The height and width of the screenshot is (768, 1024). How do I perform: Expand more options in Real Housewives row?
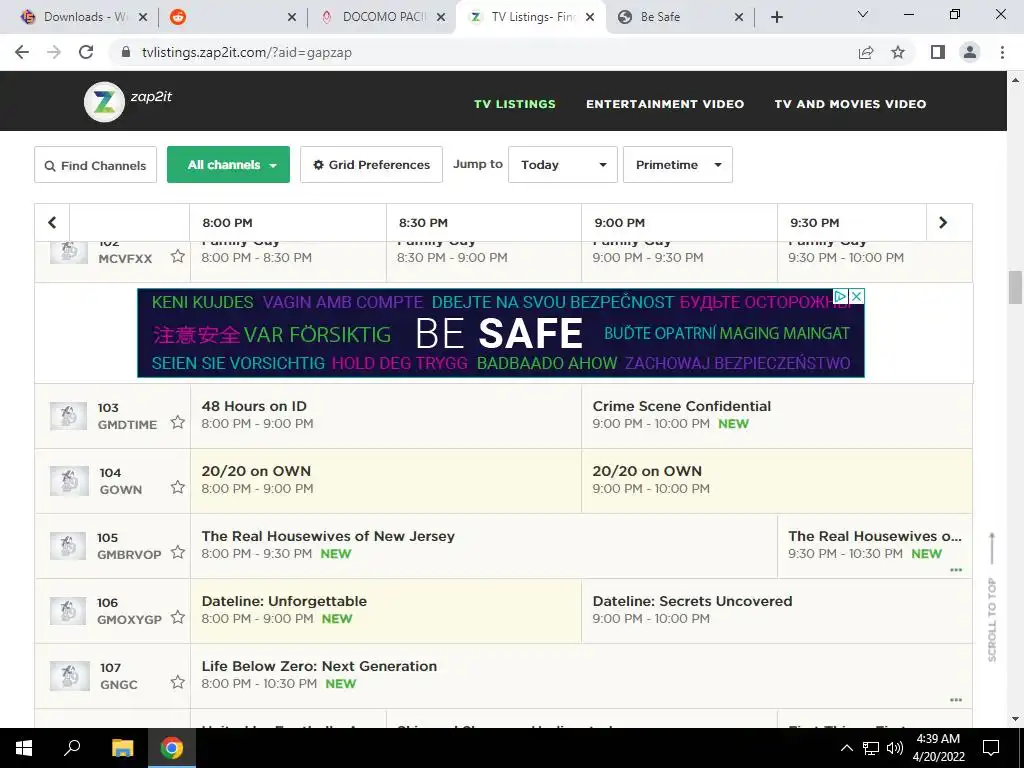956,570
